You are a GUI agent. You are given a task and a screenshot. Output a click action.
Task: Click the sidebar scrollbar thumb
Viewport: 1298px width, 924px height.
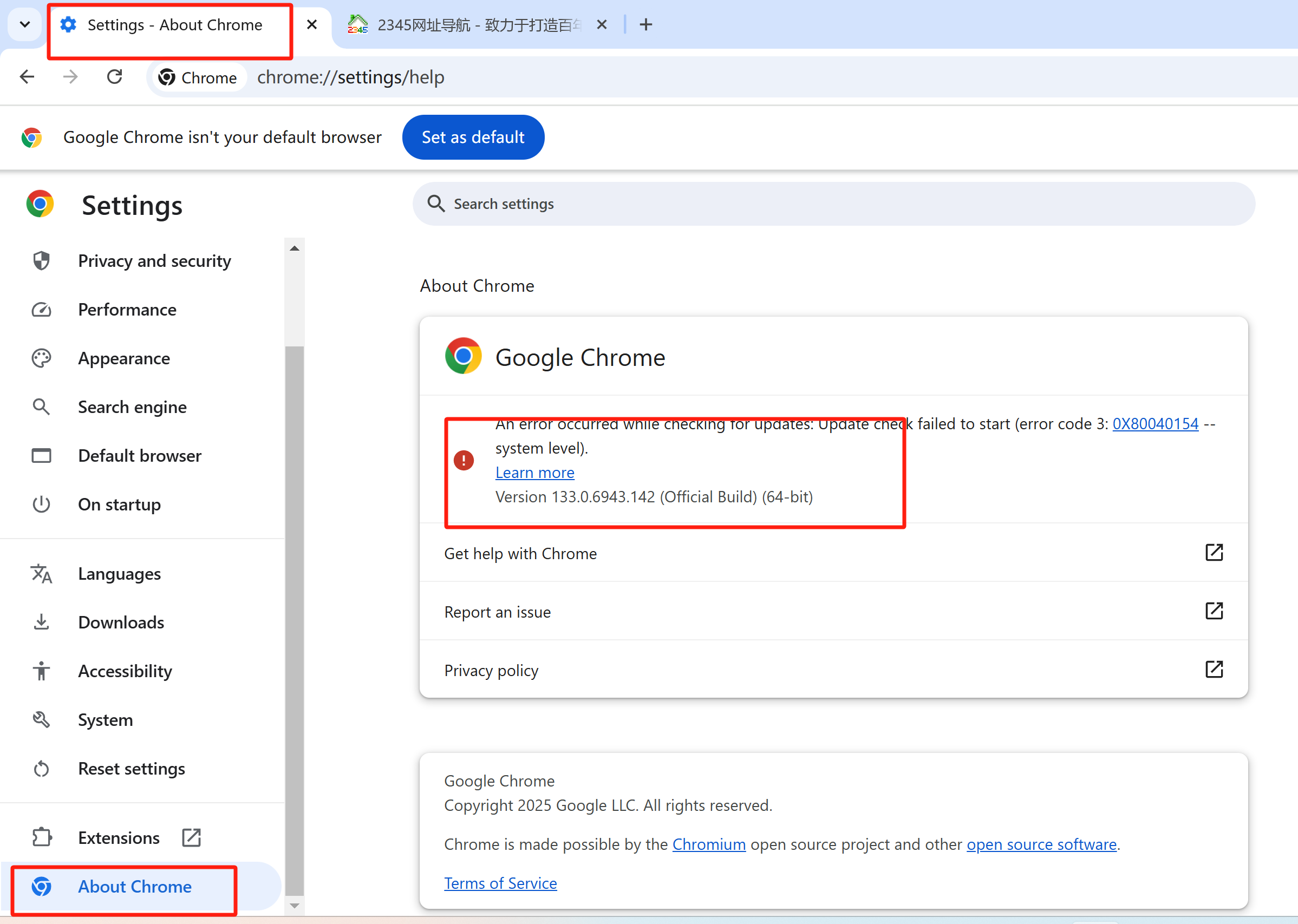pos(294,620)
